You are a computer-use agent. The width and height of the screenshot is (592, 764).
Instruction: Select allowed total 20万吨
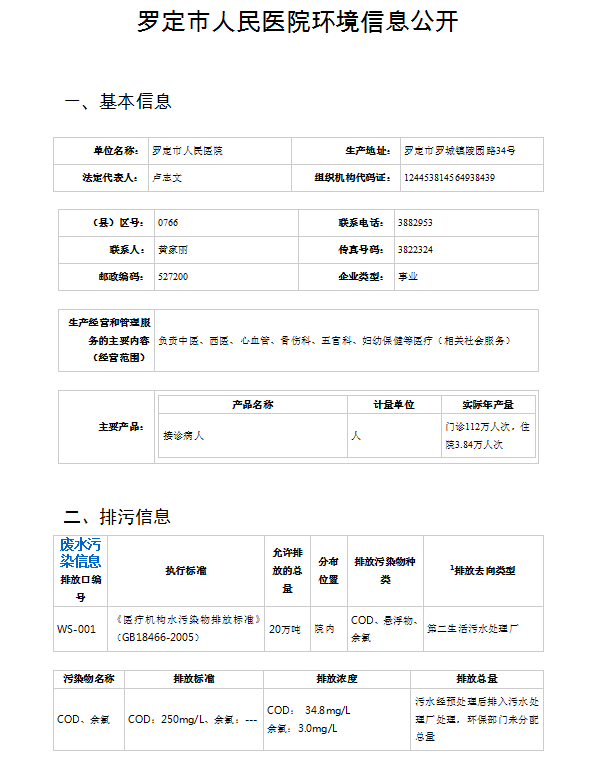coord(285,630)
